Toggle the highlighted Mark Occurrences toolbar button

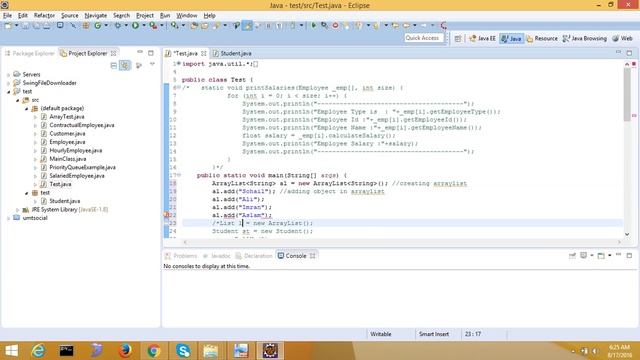tap(247, 25)
